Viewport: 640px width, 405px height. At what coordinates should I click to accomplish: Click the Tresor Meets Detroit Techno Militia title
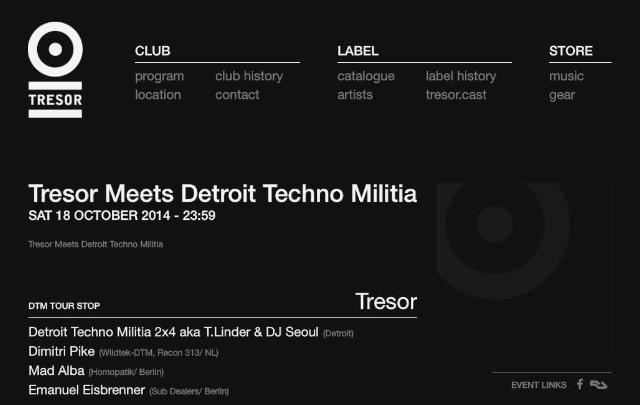(222, 193)
